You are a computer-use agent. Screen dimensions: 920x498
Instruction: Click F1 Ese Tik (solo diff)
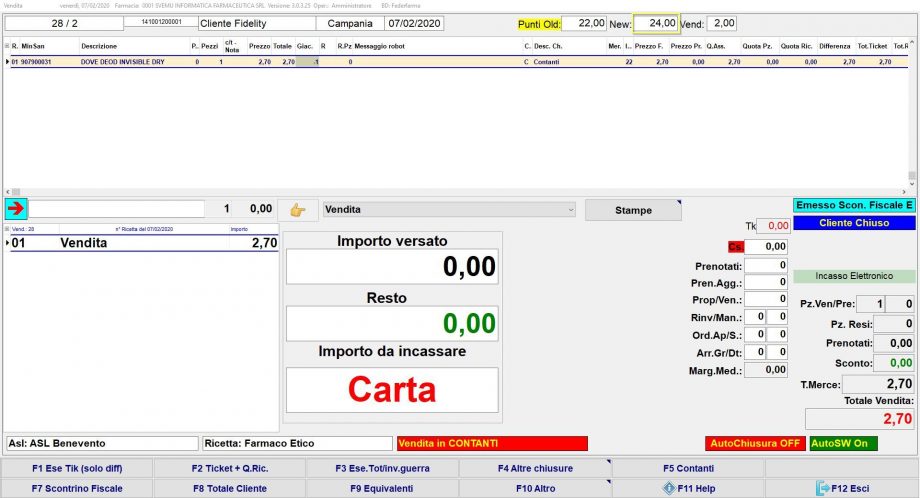tap(76, 468)
